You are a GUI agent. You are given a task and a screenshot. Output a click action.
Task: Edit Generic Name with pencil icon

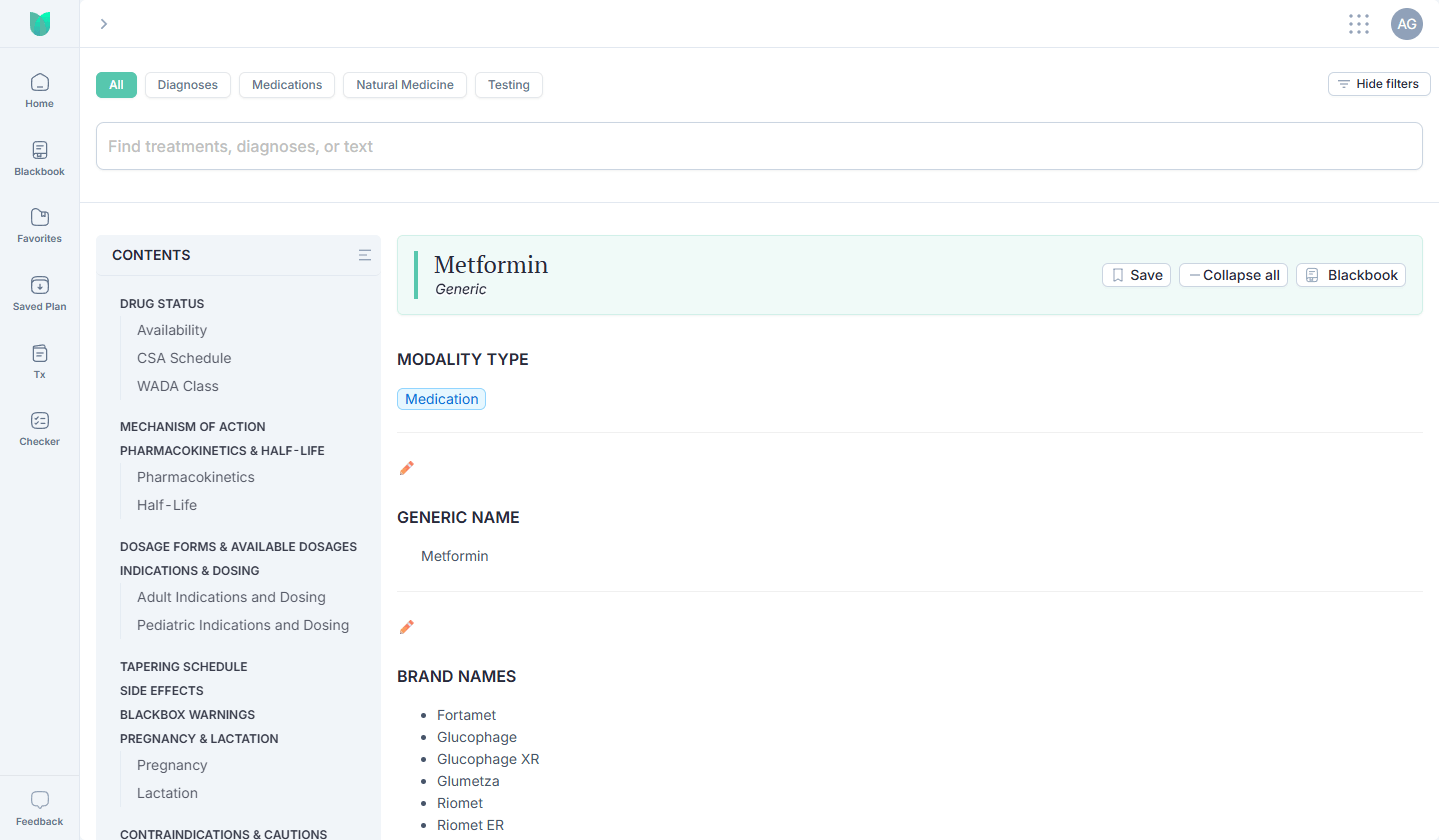click(407, 468)
